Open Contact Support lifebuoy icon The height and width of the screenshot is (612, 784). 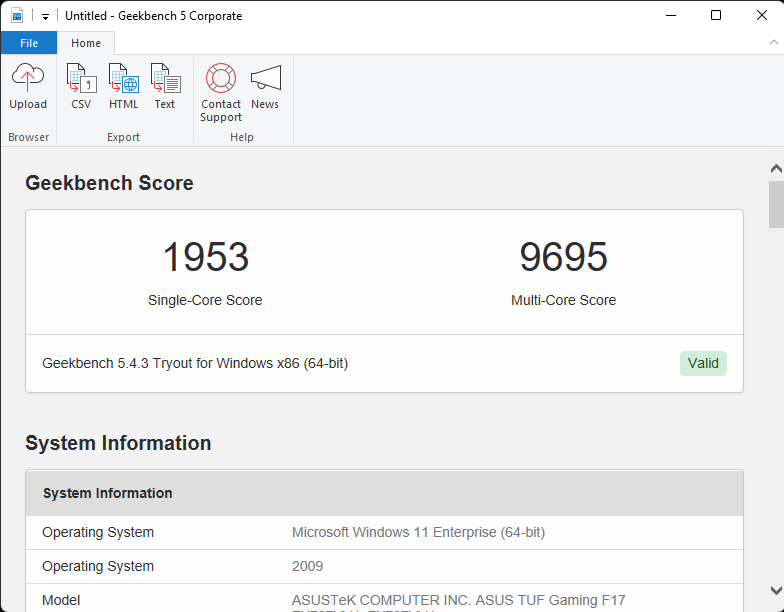pyautogui.click(x=221, y=92)
